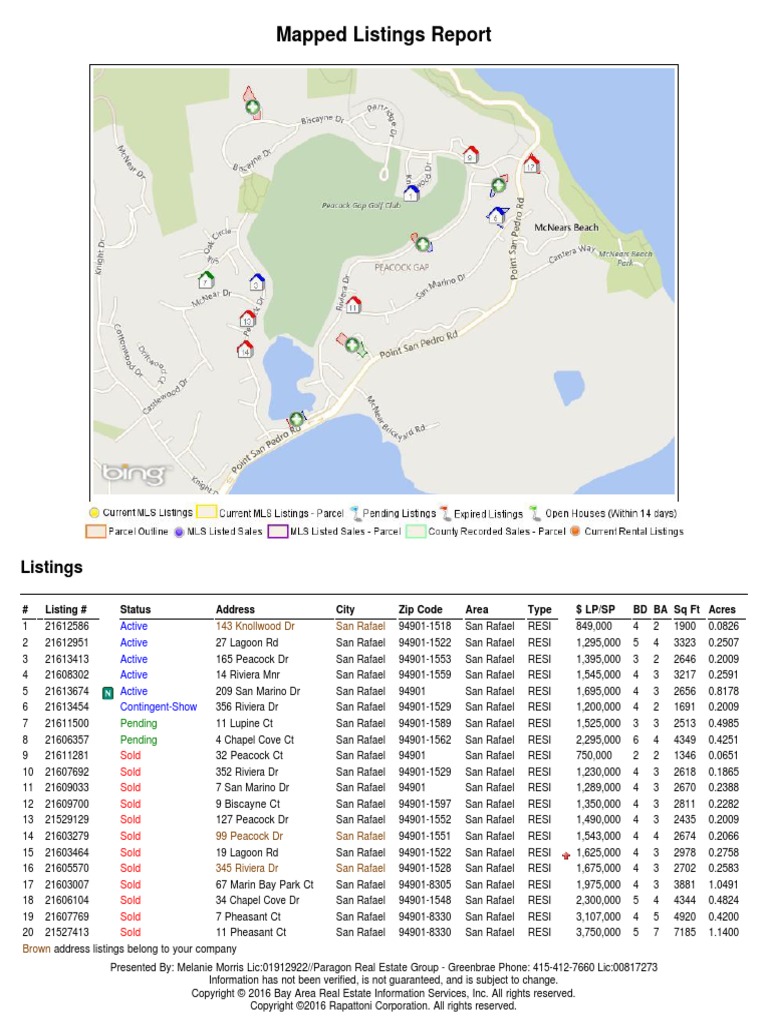Viewport: 768px width, 1024px height.
Task: Click the Expired Listings pin legend icon
Action: [x=445, y=513]
